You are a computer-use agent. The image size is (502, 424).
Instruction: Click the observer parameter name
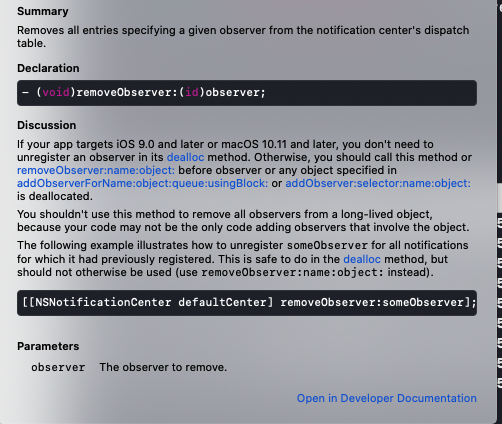(58, 367)
